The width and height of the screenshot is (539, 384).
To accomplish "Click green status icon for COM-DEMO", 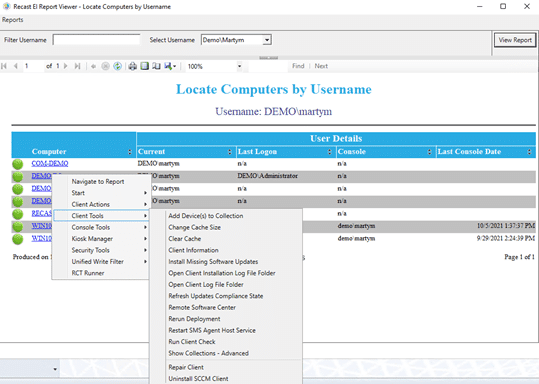I will click(18, 164).
